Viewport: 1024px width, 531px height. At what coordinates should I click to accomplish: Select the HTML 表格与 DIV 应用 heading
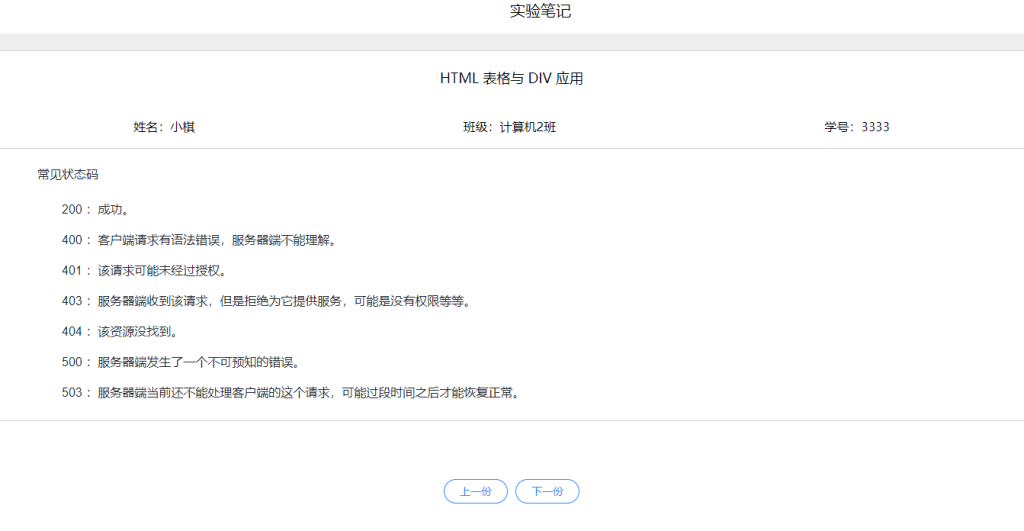tap(511, 78)
